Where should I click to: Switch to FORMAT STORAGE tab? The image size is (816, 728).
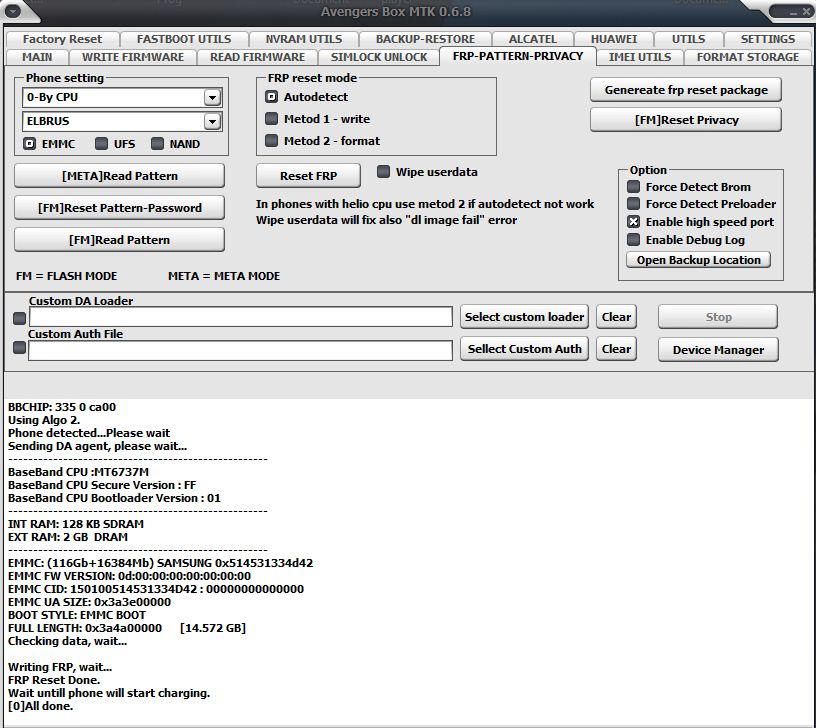(748, 57)
